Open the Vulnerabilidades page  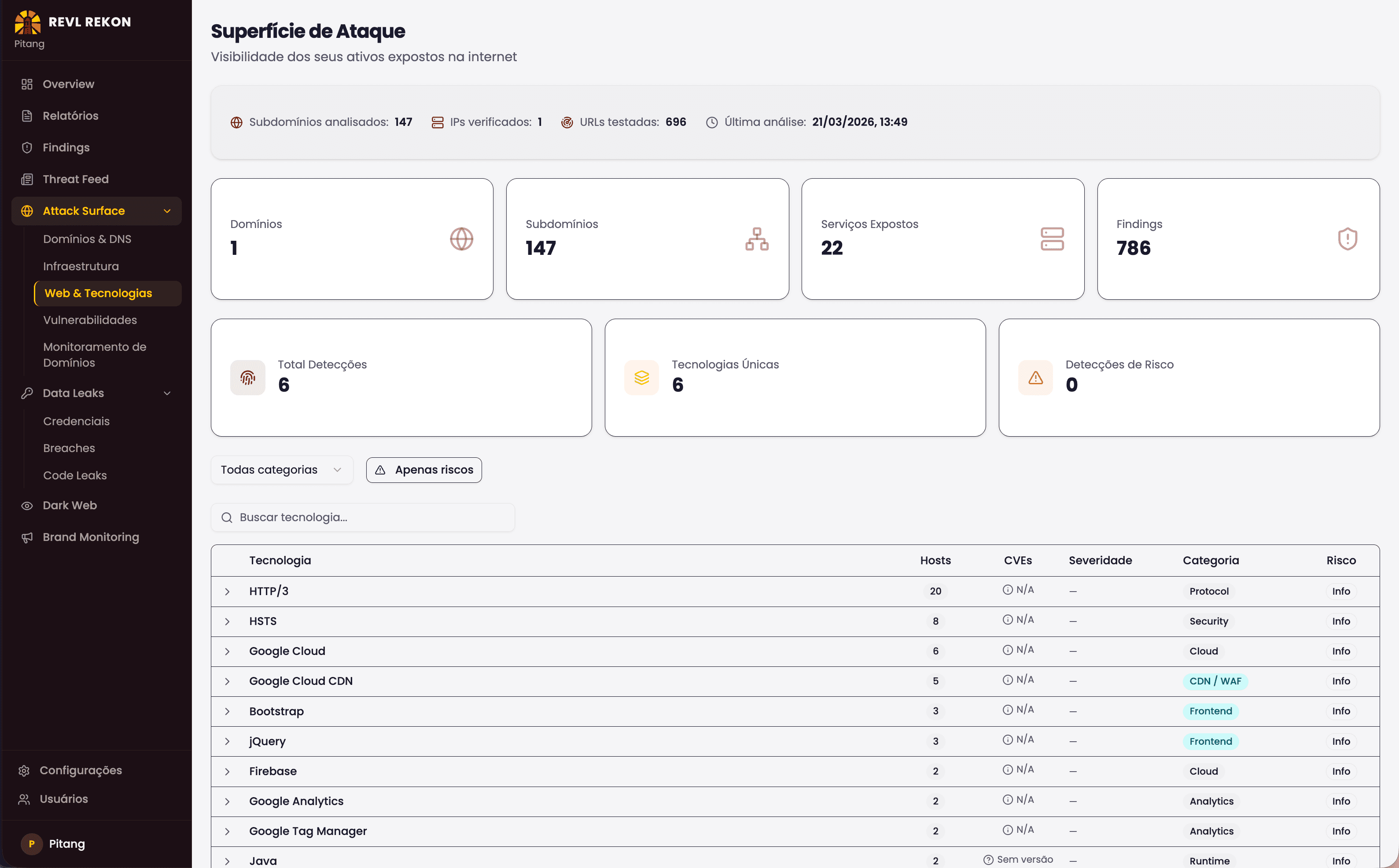click(x=90, y=320)
